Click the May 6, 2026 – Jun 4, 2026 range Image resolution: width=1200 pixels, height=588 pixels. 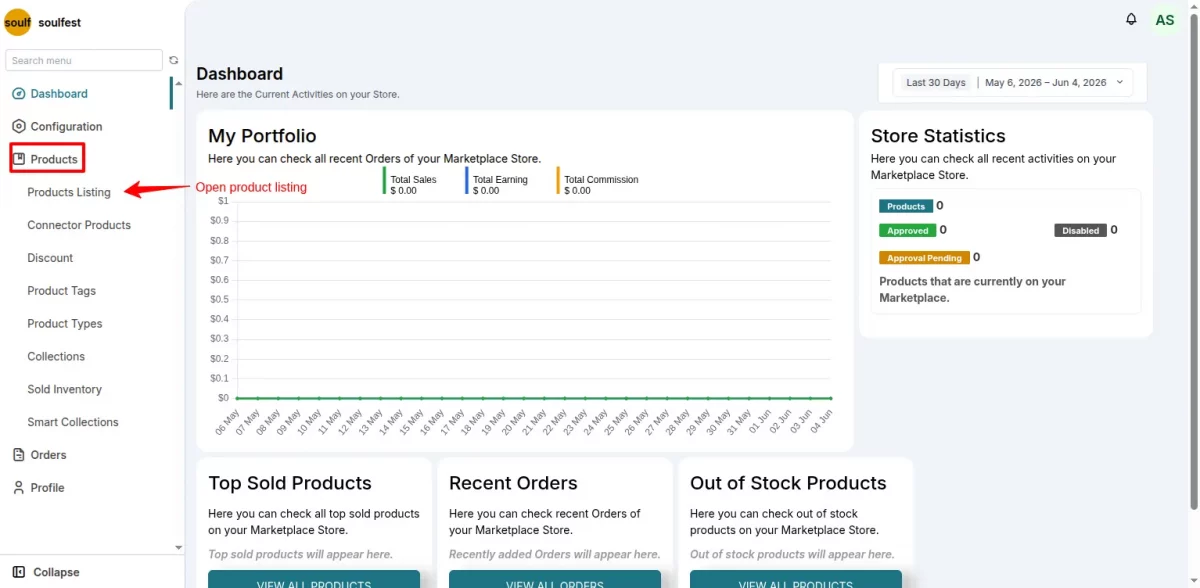[1045, 82]
